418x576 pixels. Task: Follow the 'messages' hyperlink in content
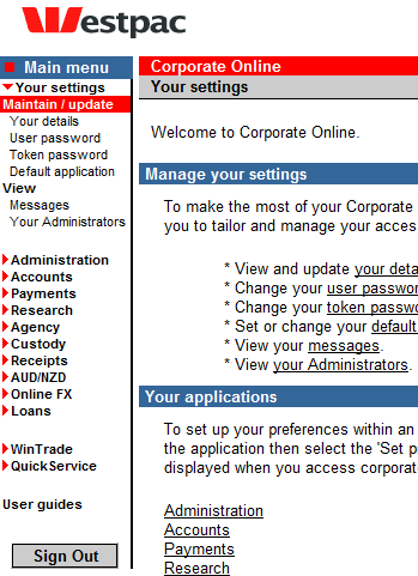[343, 346]
